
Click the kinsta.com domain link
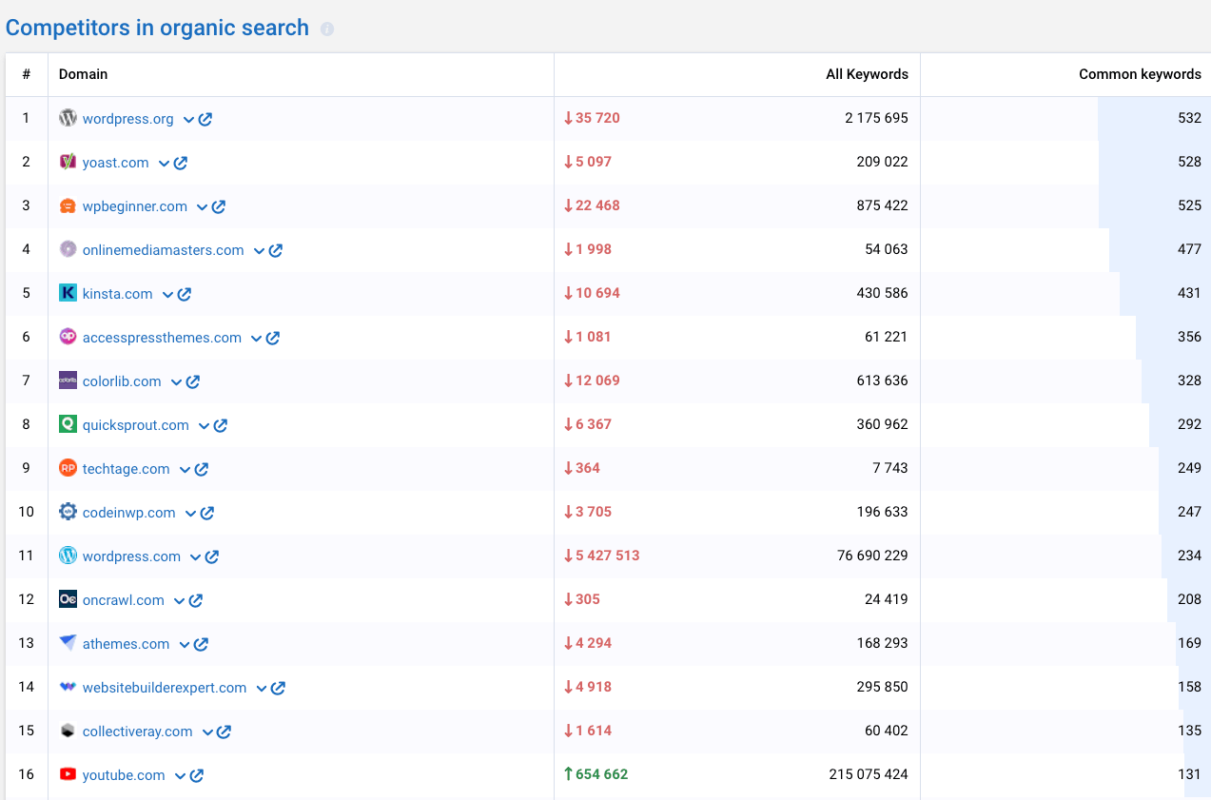pyautogui.click(x=118, y=294)
